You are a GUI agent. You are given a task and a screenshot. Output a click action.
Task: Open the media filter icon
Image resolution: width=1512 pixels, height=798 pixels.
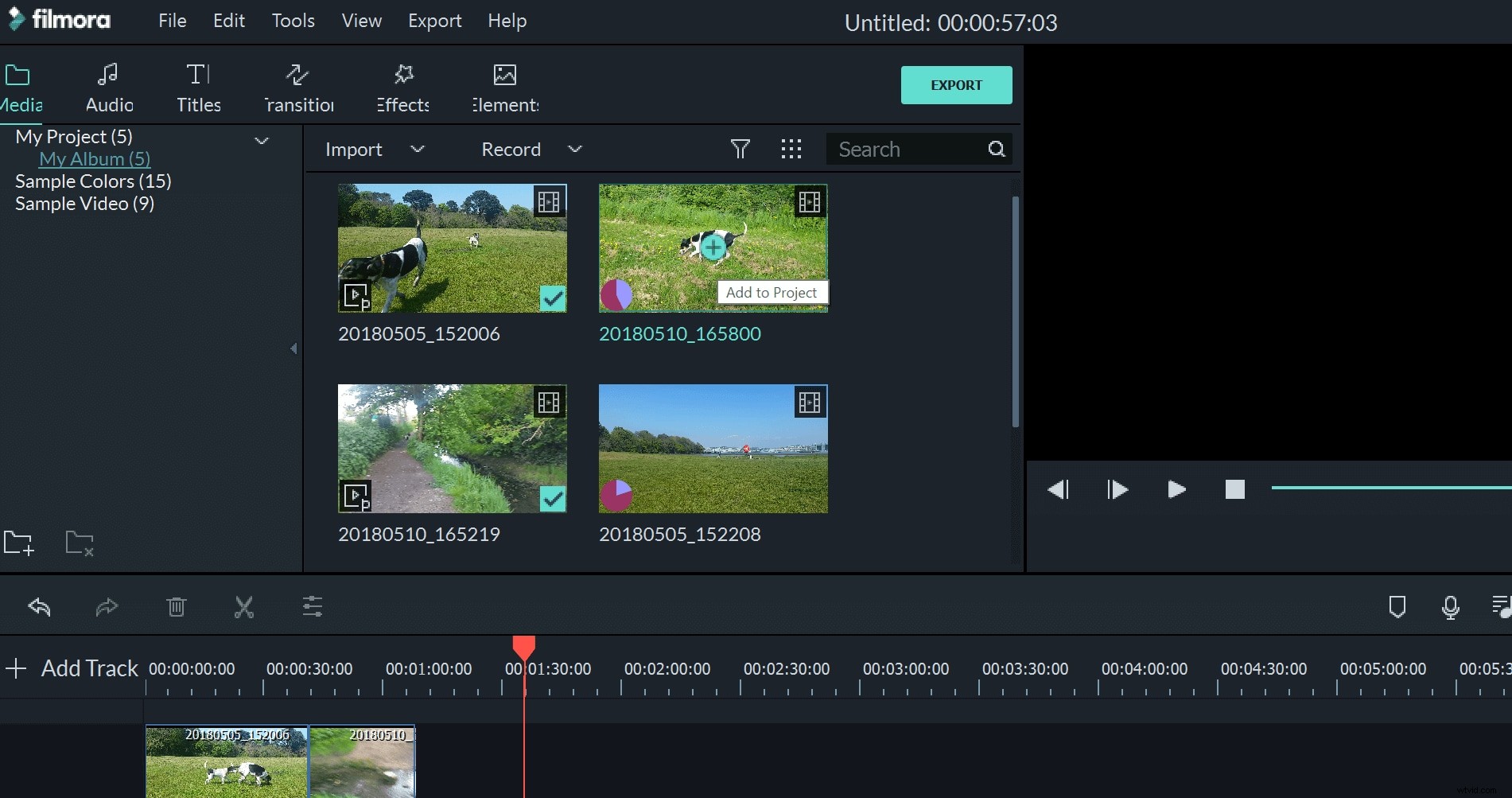[740, 149]
